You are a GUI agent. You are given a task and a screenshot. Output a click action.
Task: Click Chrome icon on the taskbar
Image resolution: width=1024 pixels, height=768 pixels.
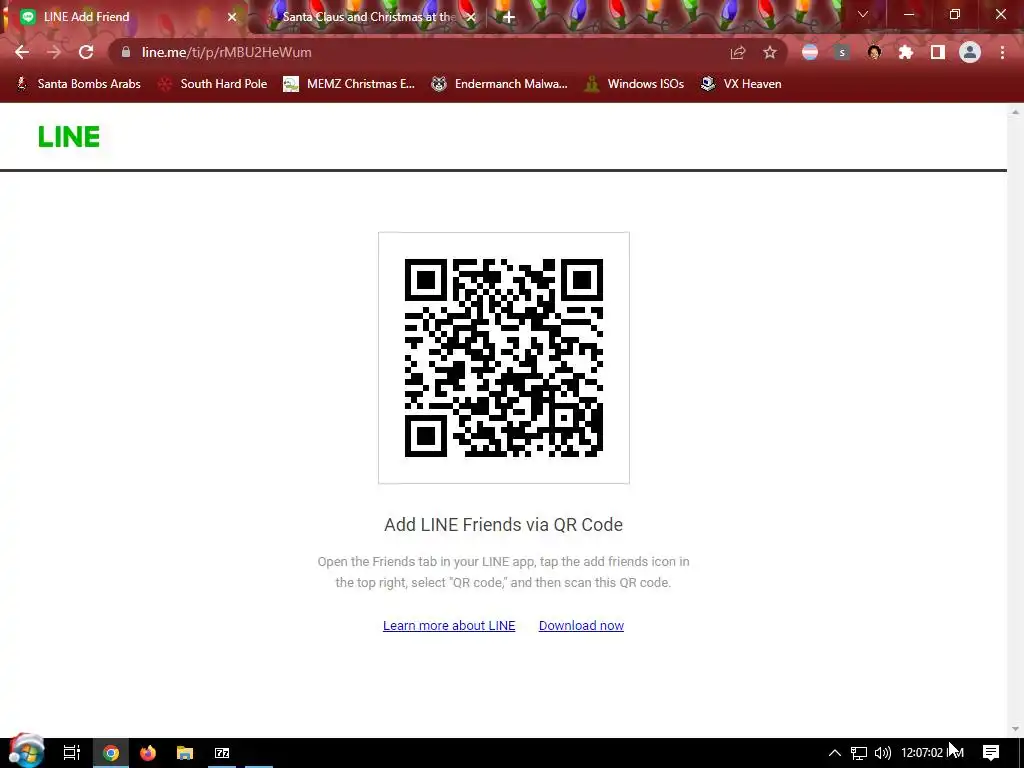pyautogui.click(x=111, y=753)
